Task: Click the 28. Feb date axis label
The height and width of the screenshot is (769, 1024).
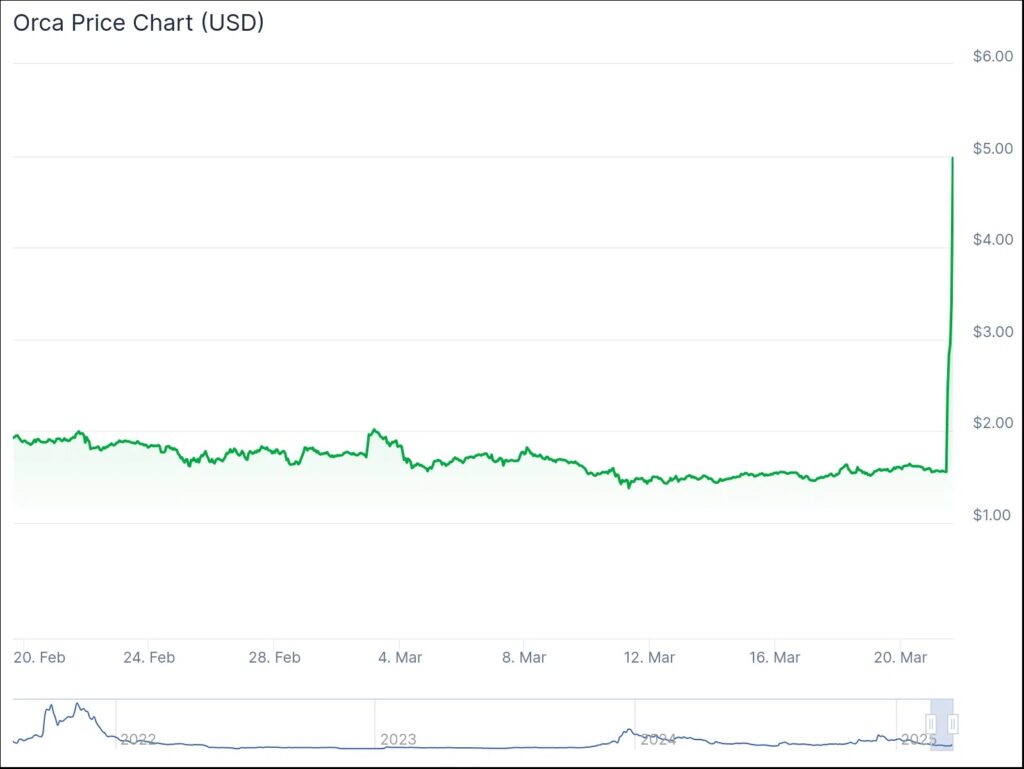Action: (274, 657)
